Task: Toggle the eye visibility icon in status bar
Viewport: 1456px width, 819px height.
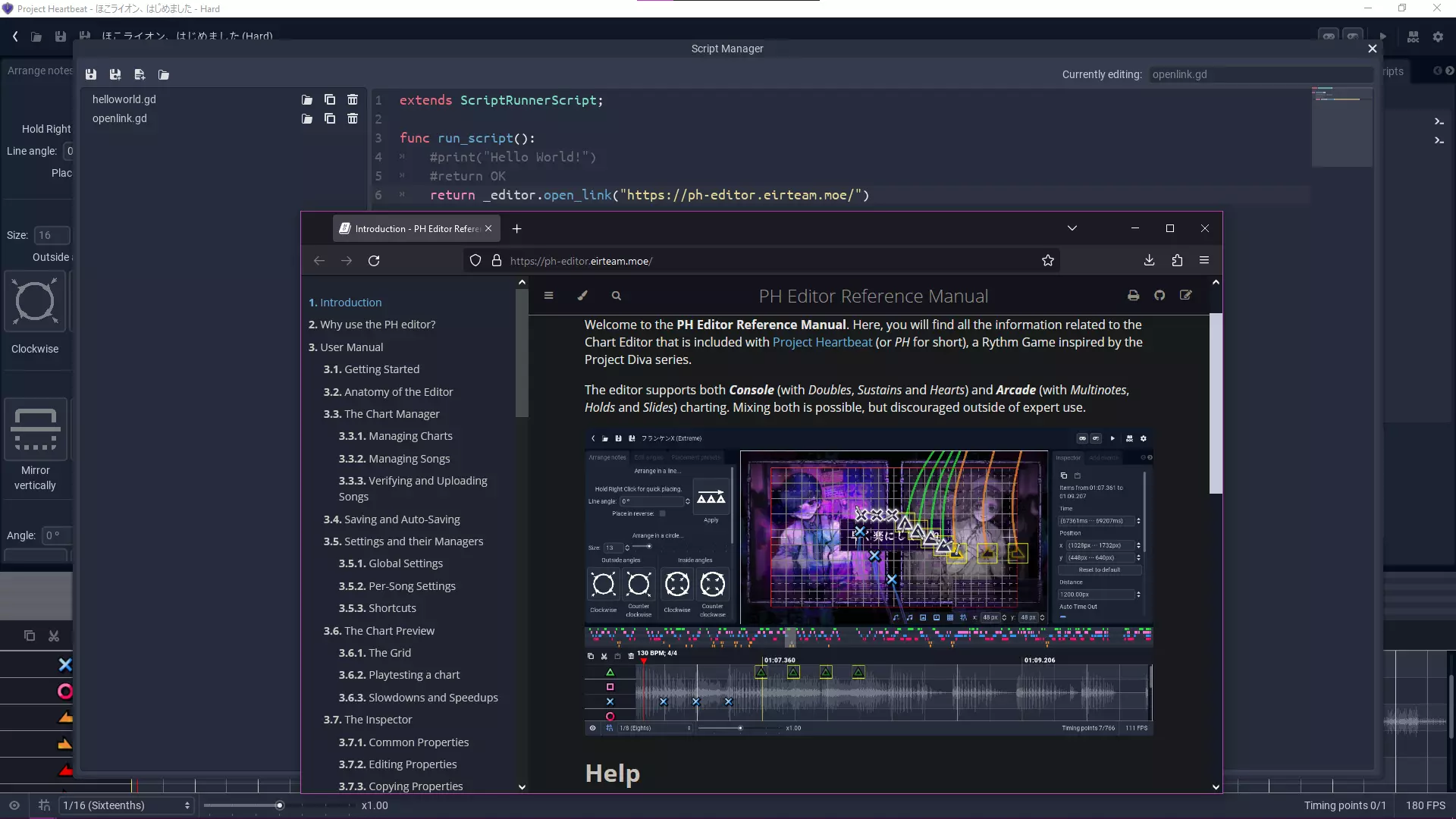Action: coord(14,805)
